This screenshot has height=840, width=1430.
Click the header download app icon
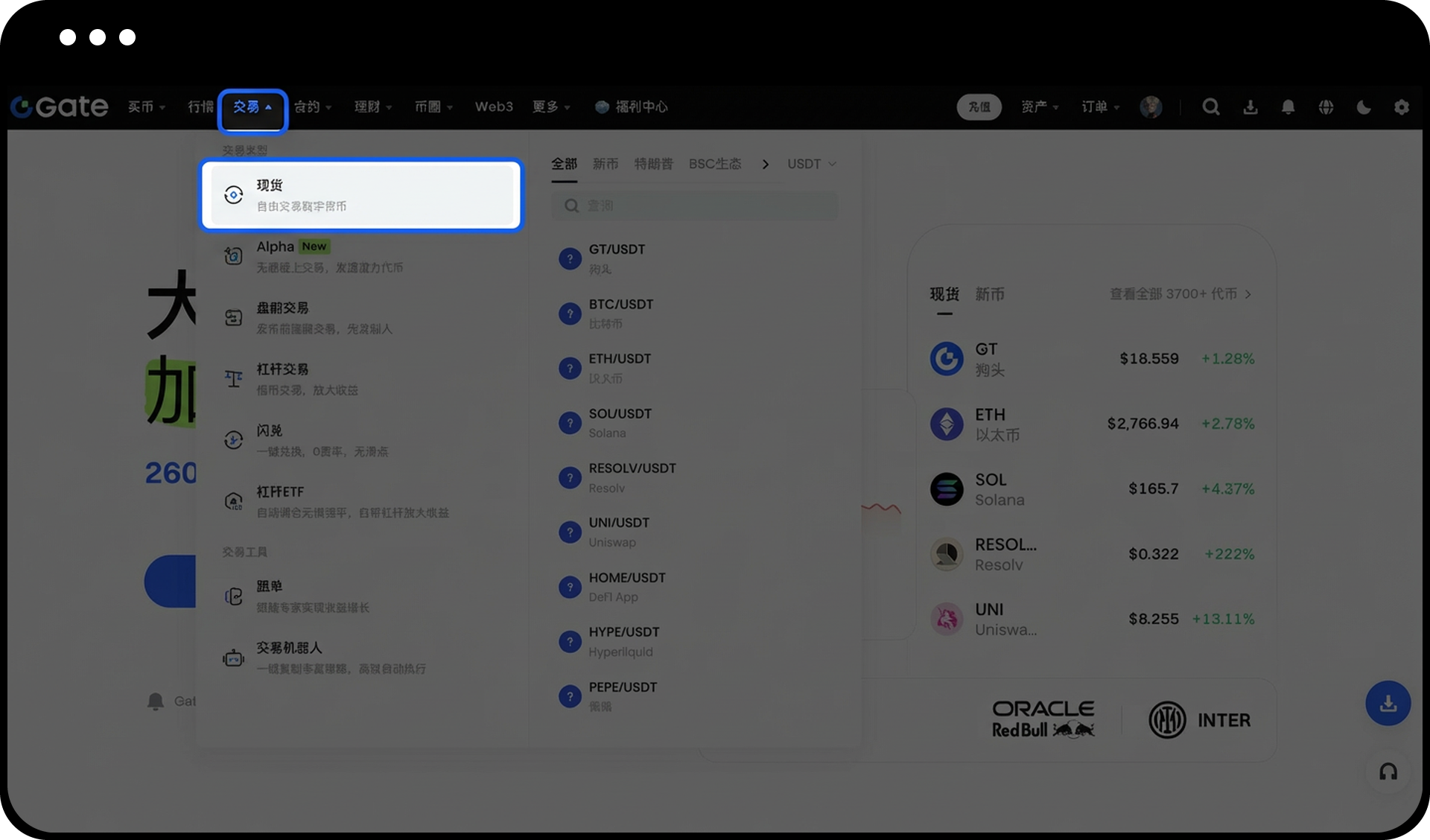click(x=1251, y=107)
